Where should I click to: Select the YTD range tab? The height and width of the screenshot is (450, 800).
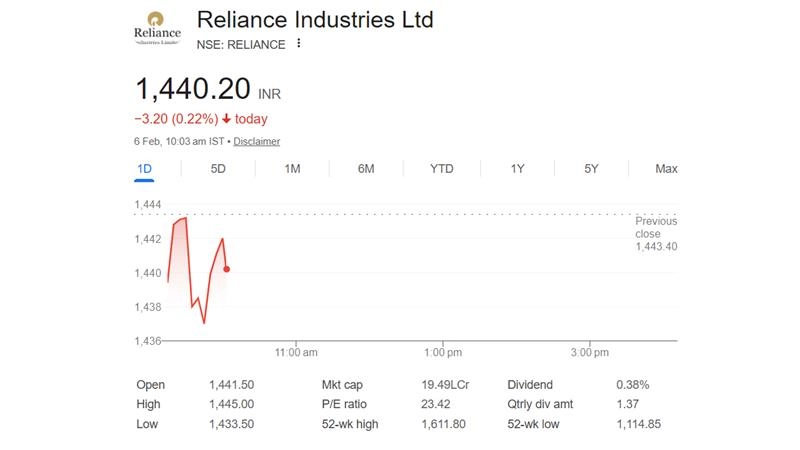pos(441,169)
